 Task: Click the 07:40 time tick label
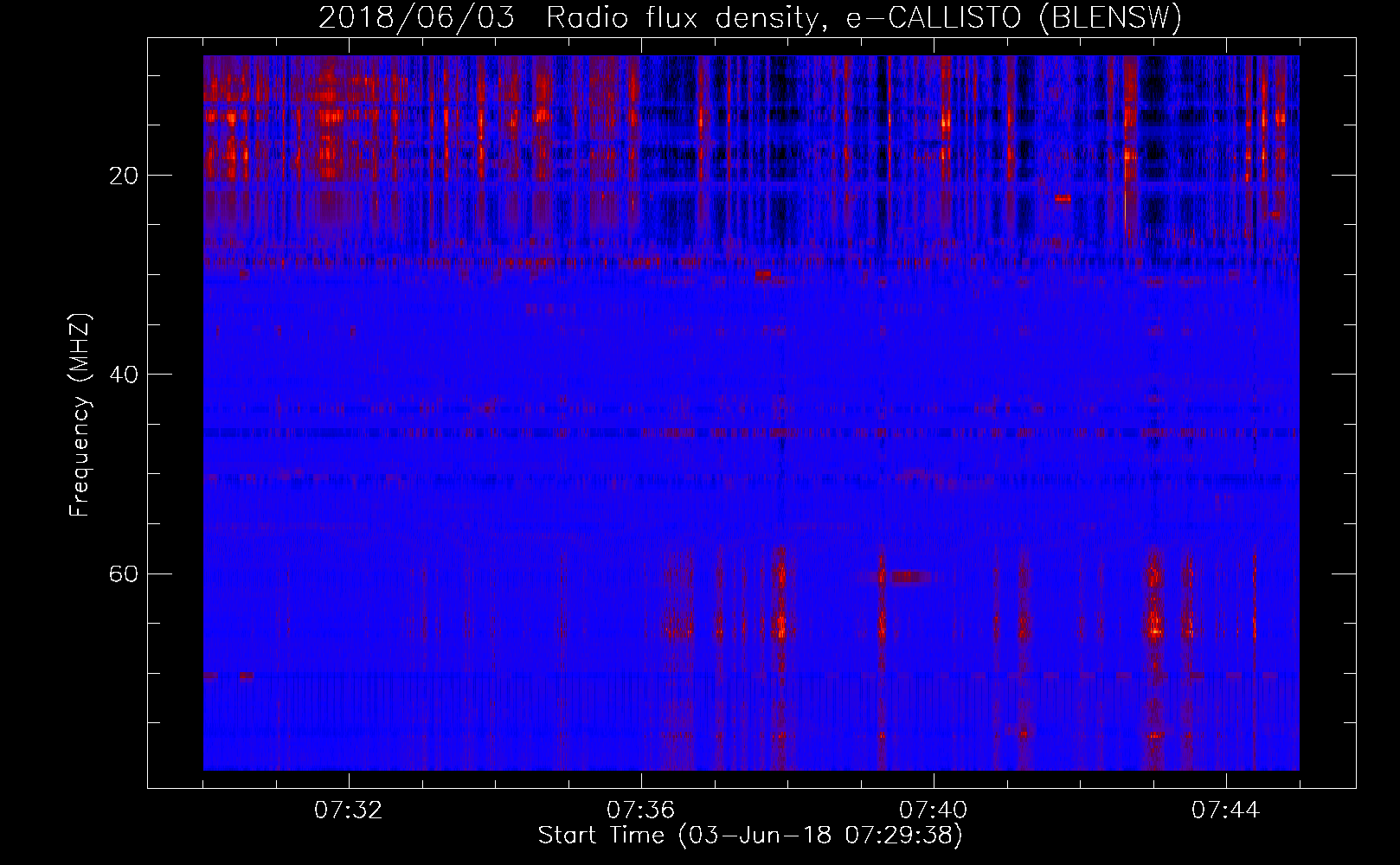934,811
